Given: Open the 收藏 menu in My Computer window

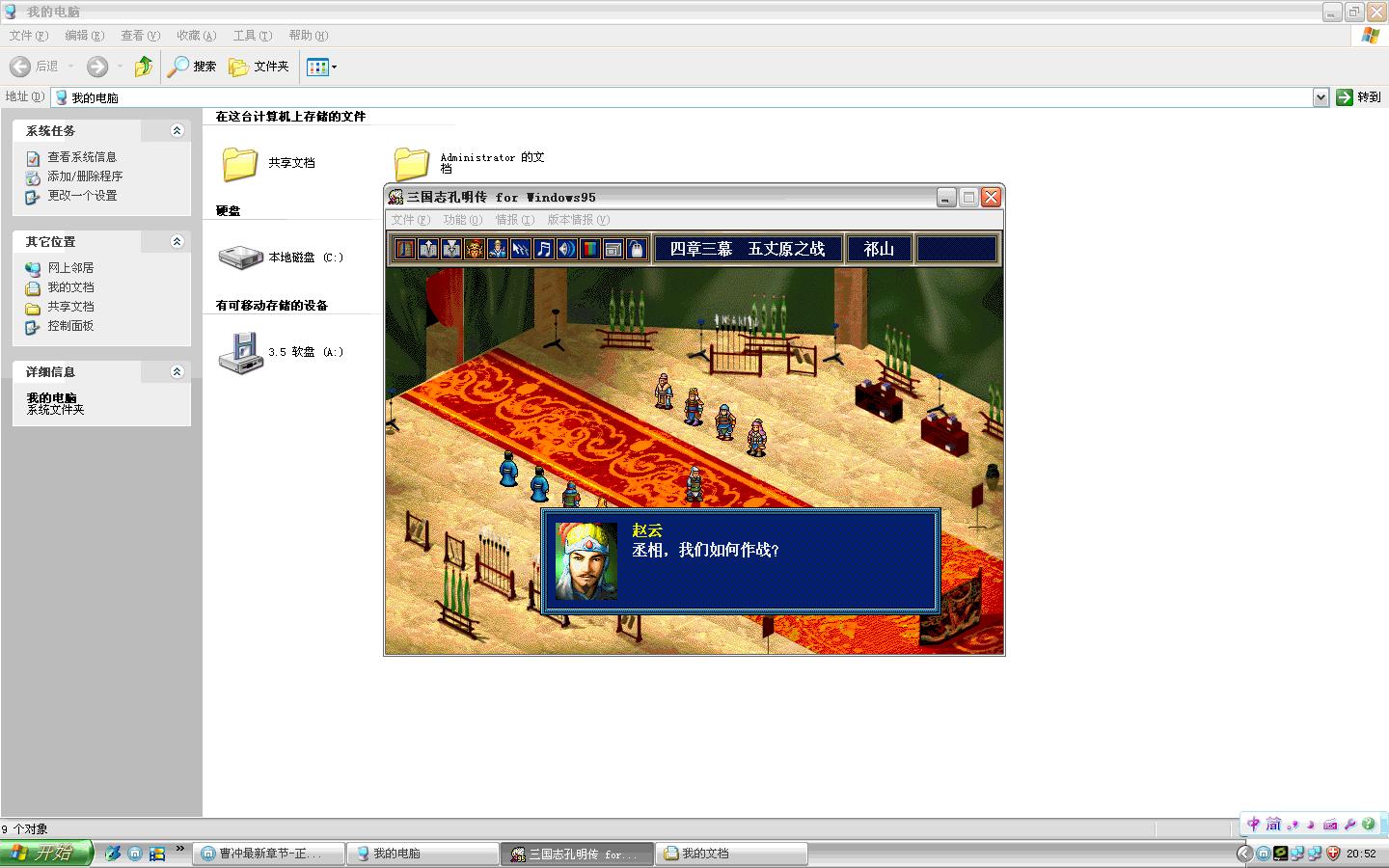Looking at the screenshot, I should pos(196,36).
